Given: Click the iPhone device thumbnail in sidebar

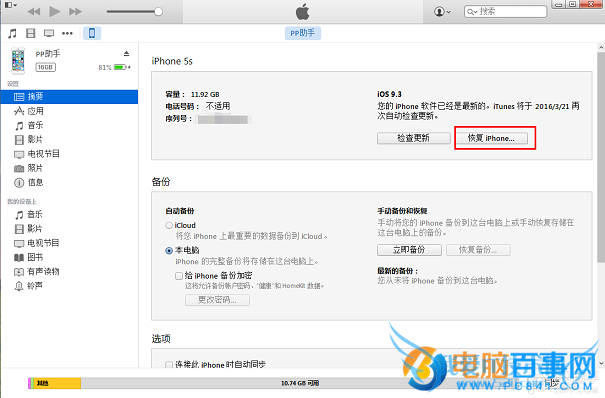Looking at the screenshot, I should (x=18, y=61).
